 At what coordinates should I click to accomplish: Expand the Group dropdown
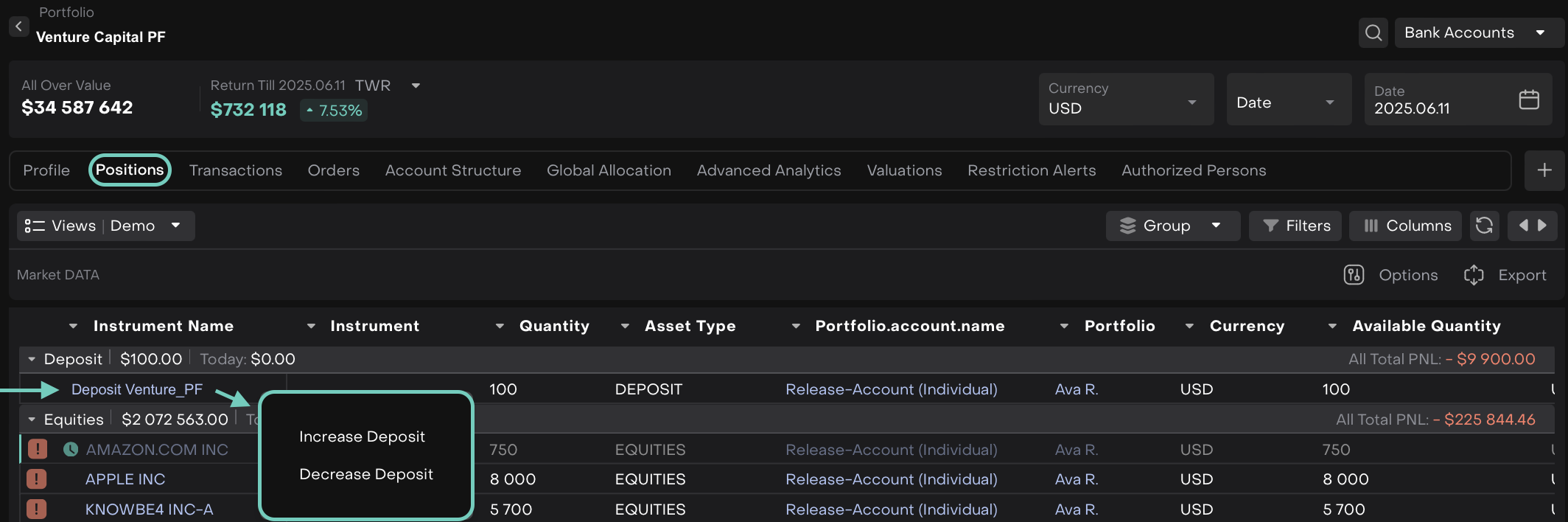coord(1172,226)
